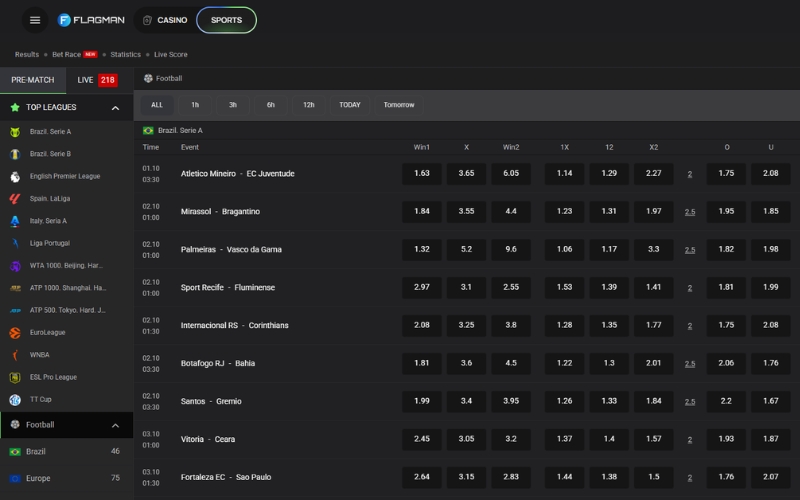Select the Pre-Match tab

tap(33, 80)
